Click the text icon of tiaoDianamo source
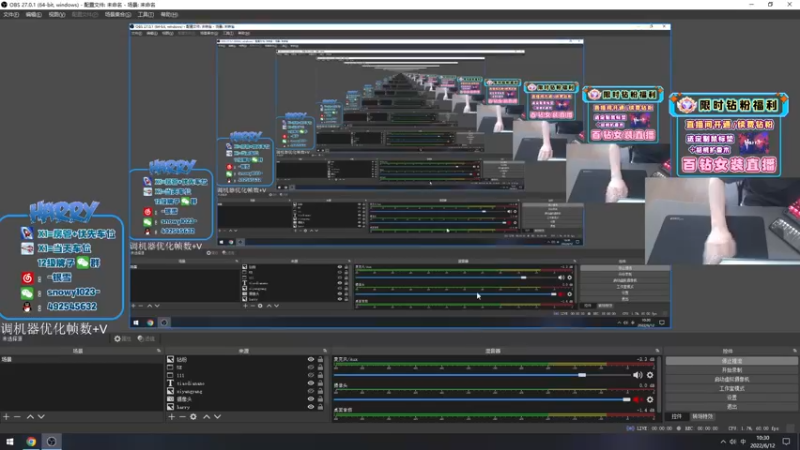 click(x=170, y=383)
